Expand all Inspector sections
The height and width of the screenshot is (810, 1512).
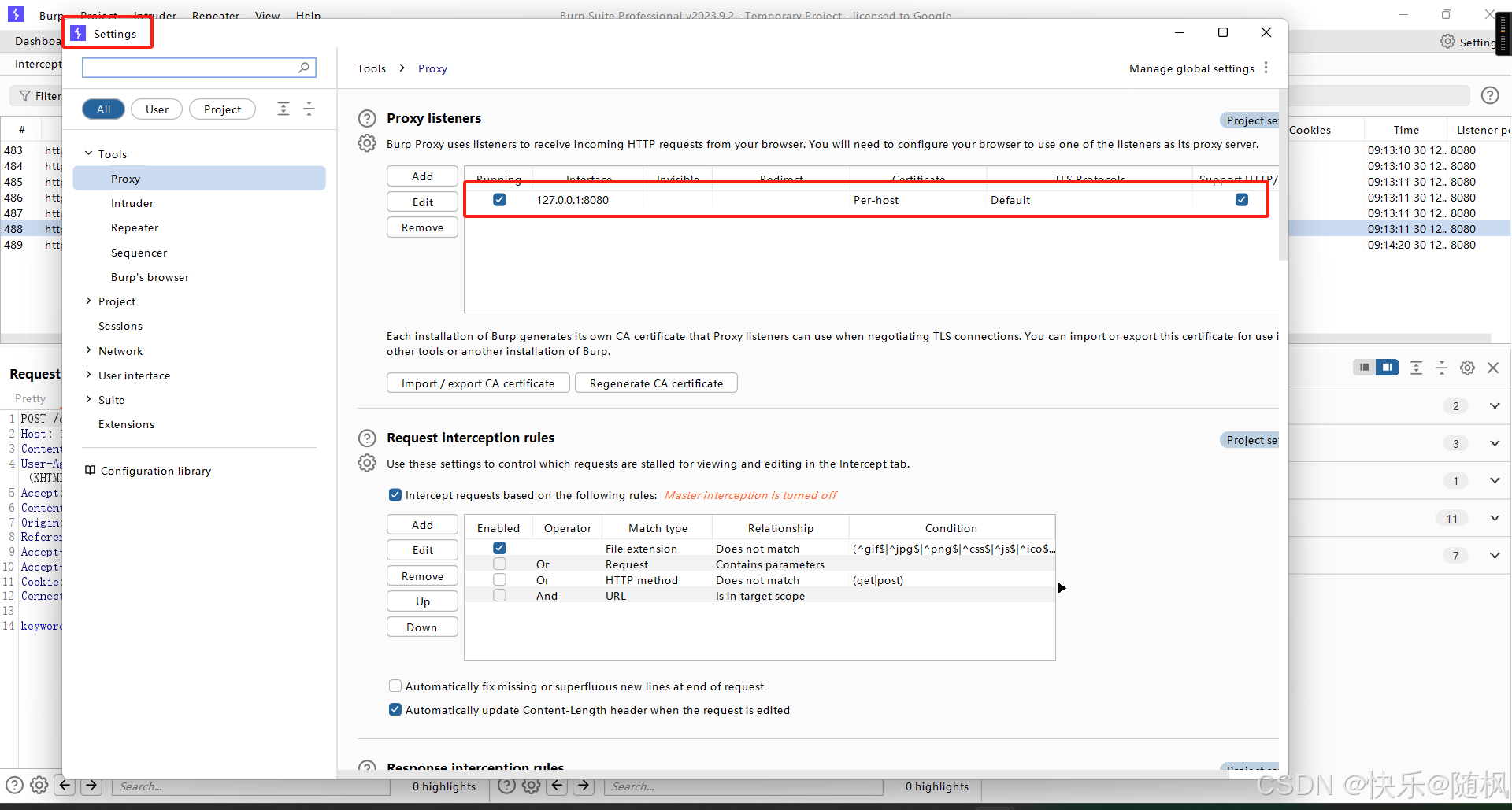tap(1416, 368)
